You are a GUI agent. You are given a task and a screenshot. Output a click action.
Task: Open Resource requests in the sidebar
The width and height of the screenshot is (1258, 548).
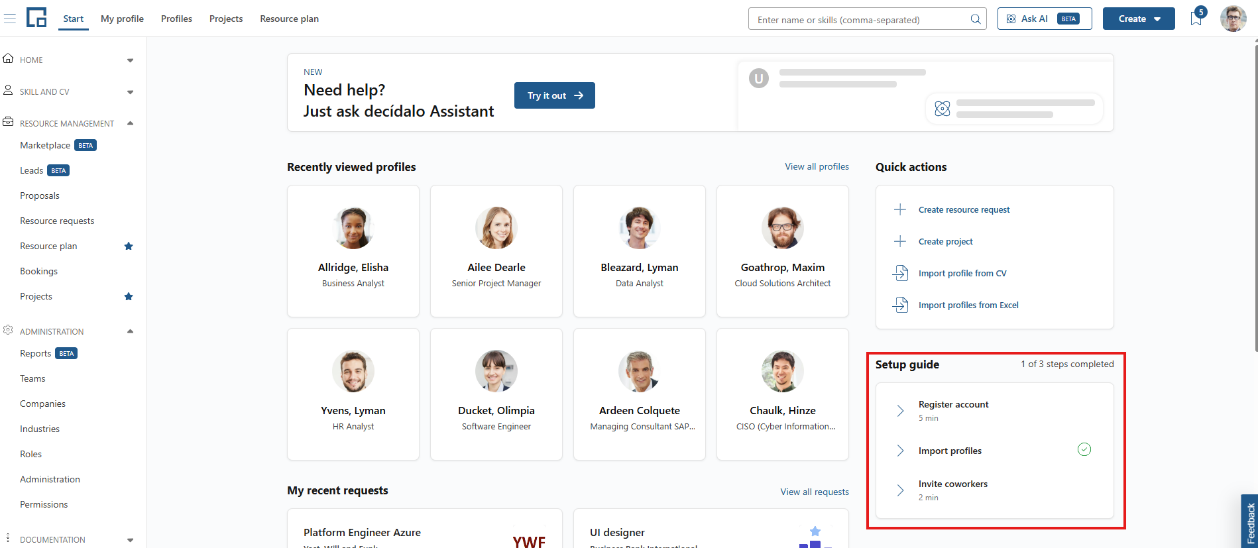point(57,221)
